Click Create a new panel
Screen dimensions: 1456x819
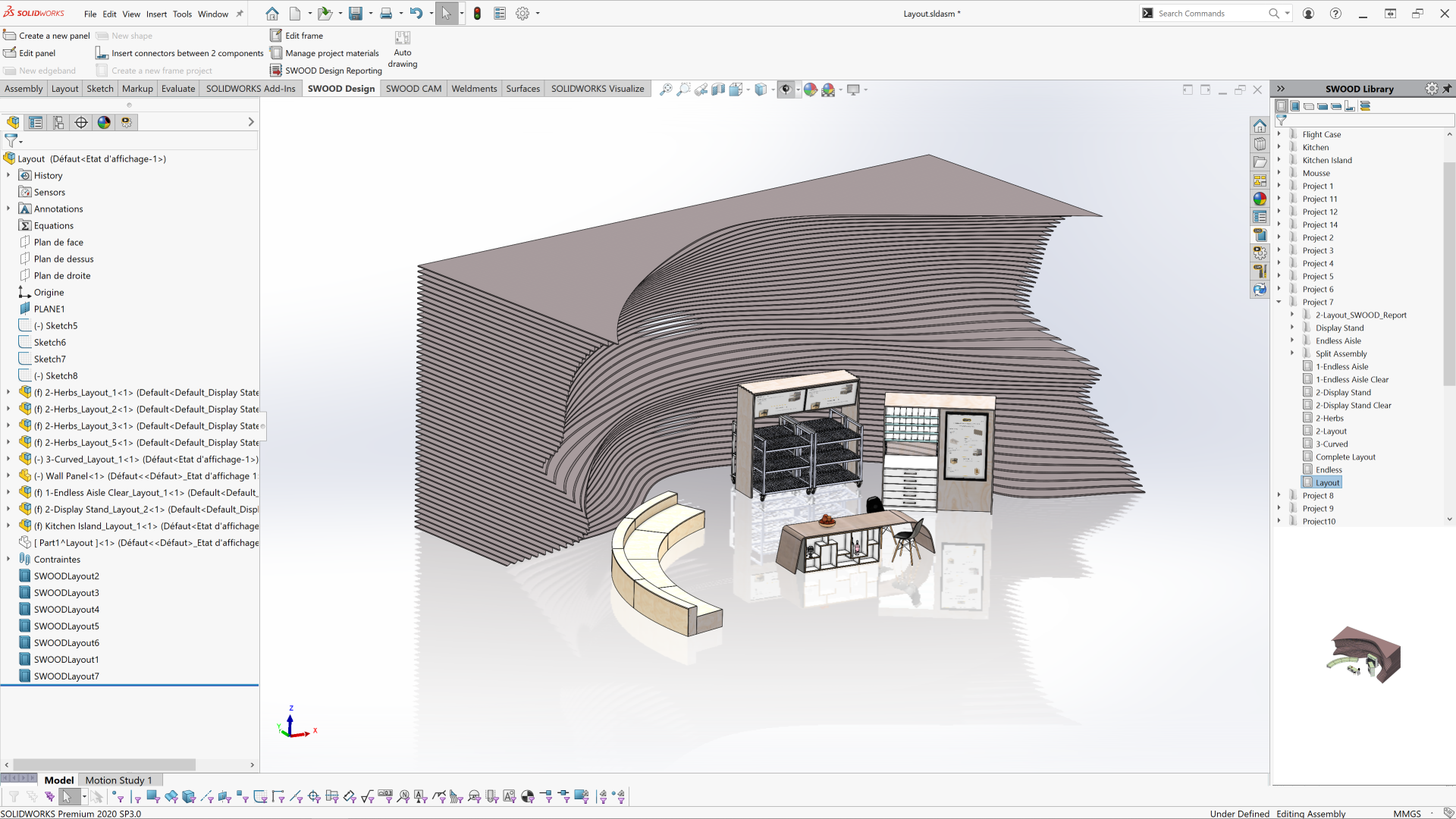(47, 36)
